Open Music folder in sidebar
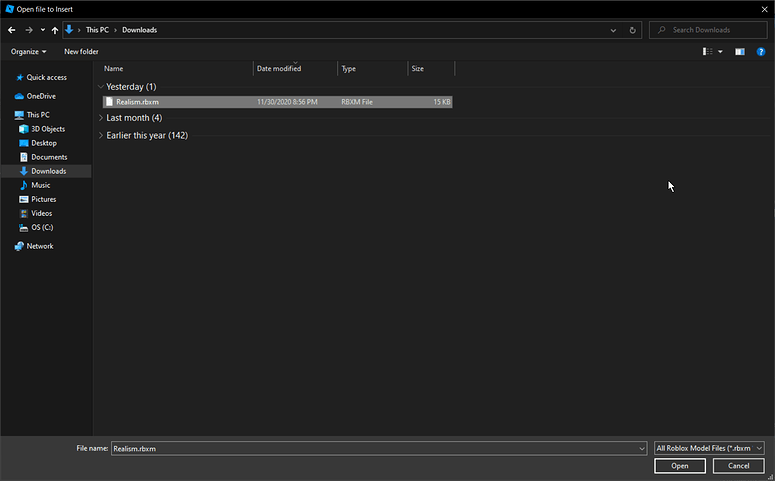The width and height of the screenshot is (775, 481). point(41,185)
